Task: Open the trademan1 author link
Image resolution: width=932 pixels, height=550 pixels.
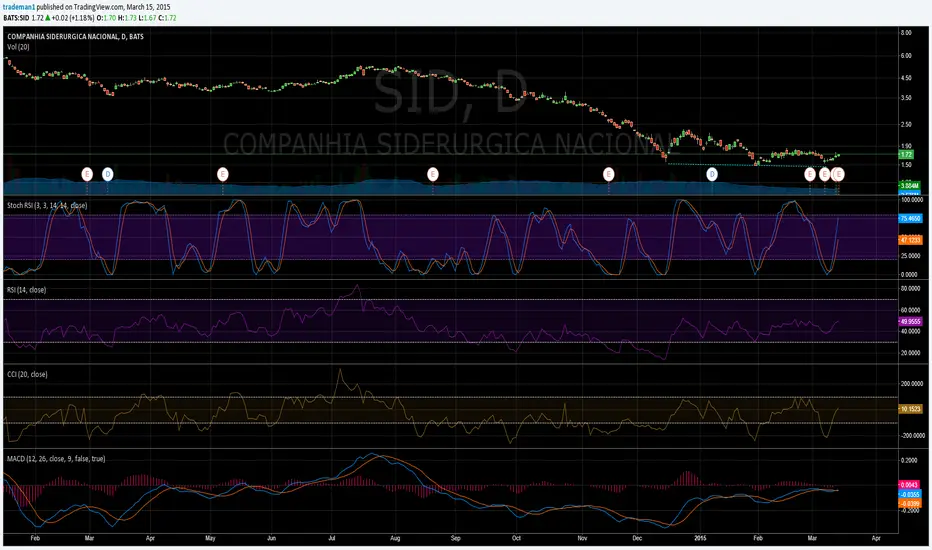Action: pyautogui.click(x=19, y=7)
